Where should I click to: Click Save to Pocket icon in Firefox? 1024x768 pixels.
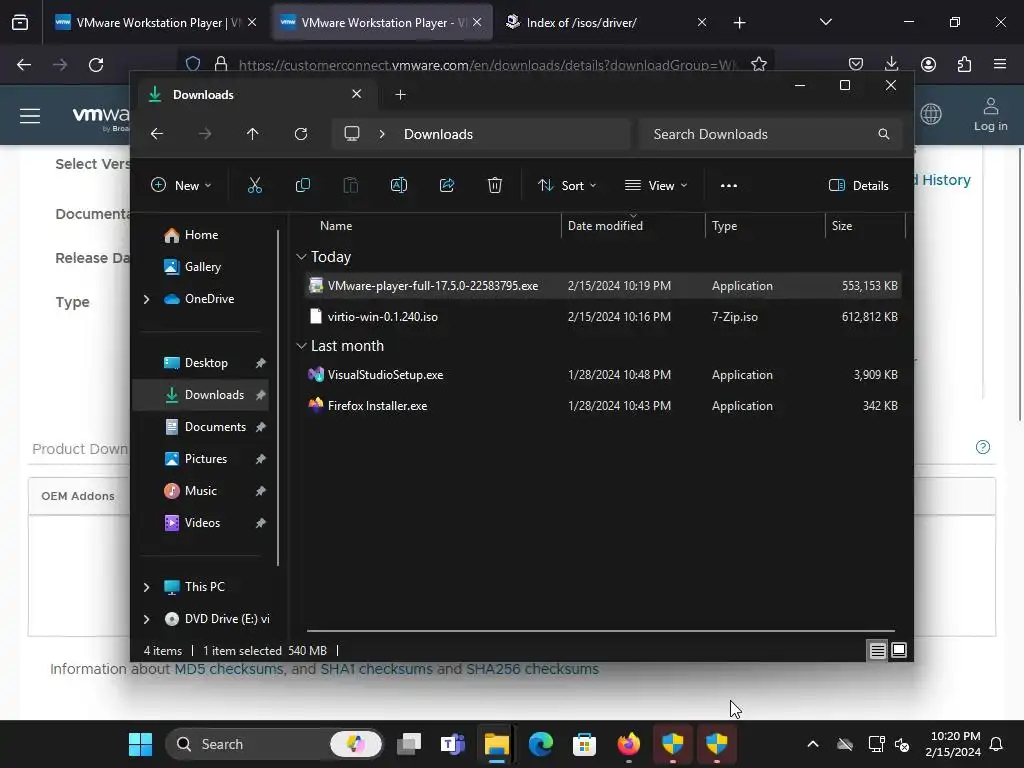856,64
